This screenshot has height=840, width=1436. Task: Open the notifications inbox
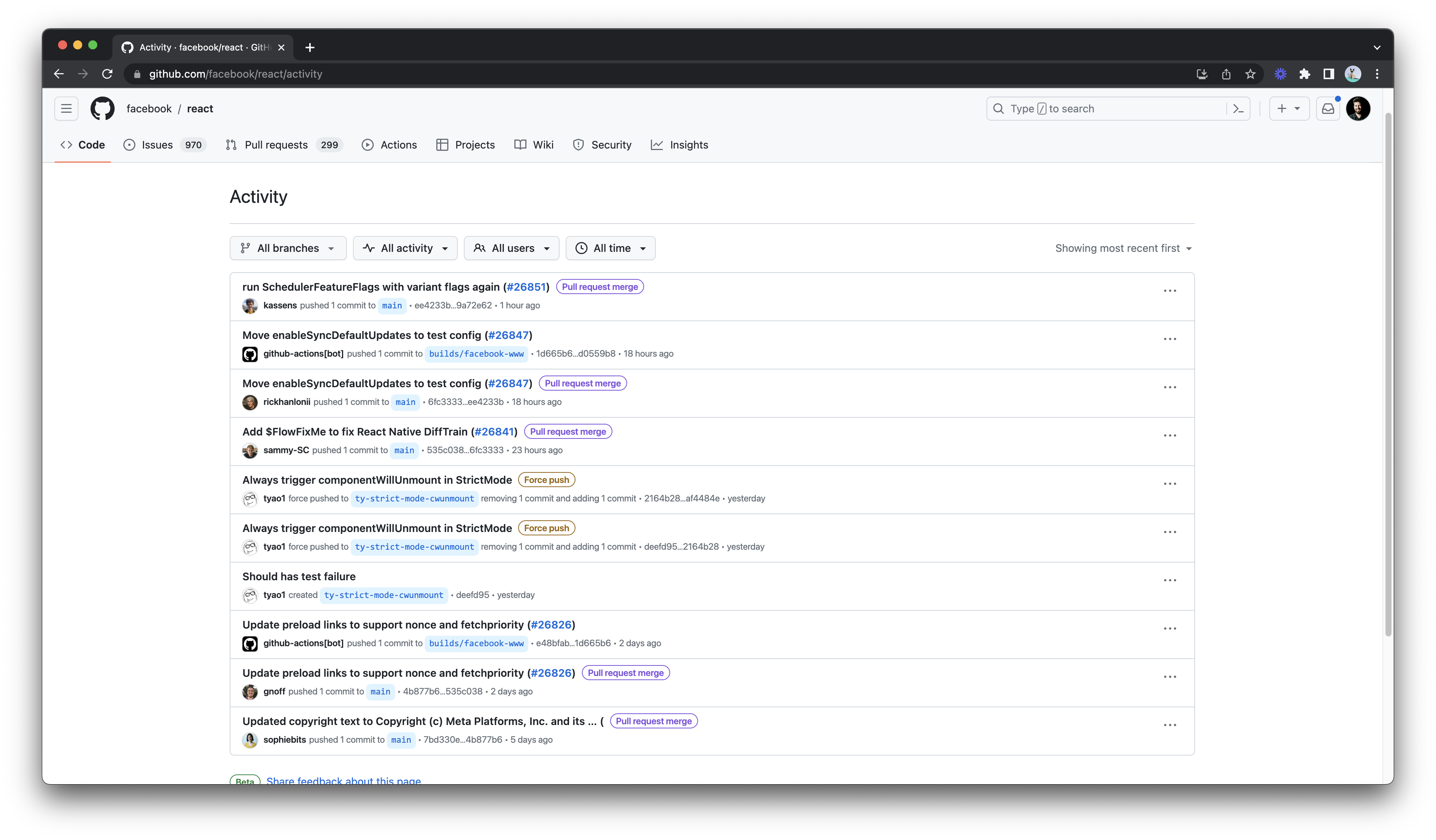coord(1328,108)
